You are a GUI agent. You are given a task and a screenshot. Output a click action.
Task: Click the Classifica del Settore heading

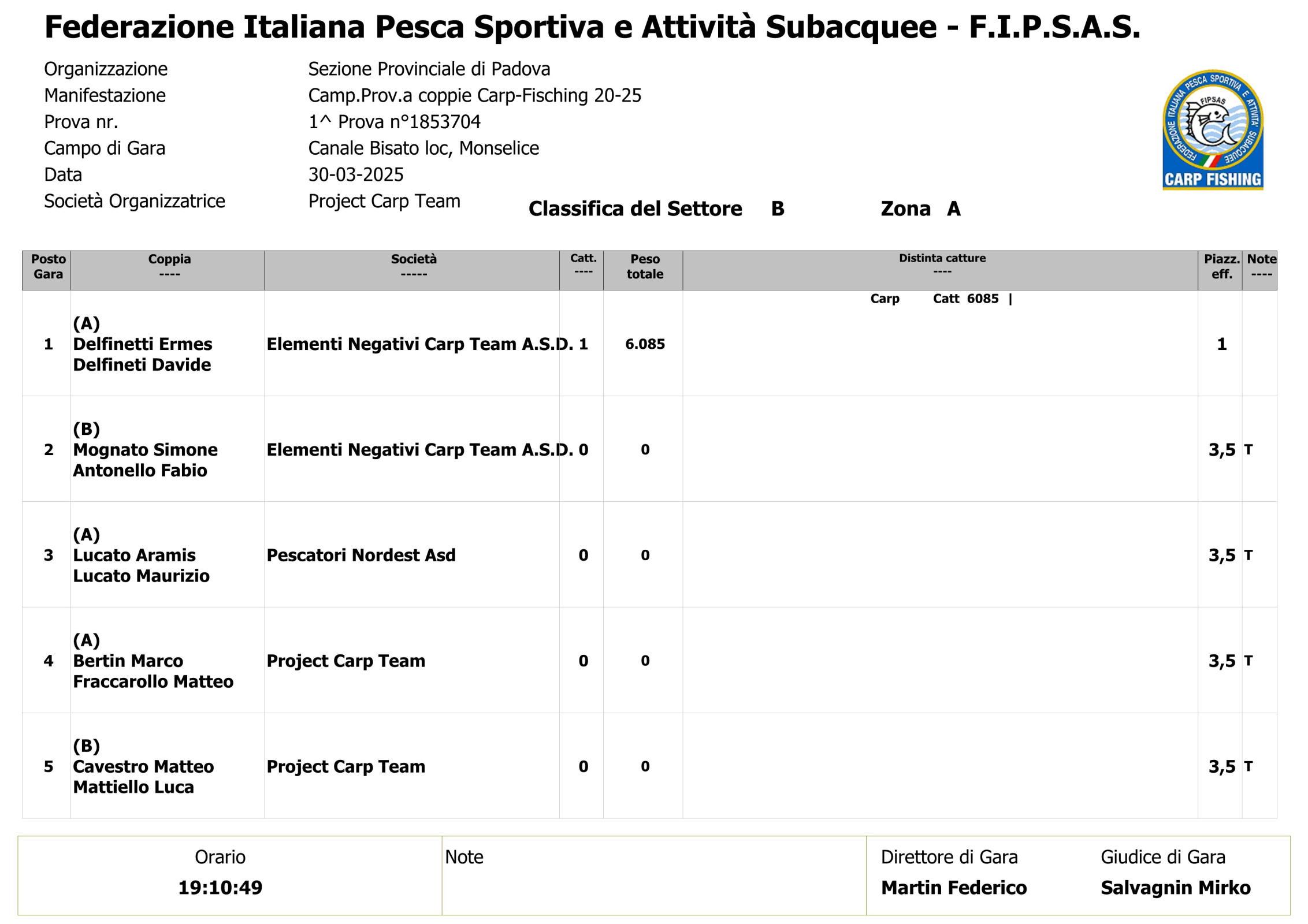[635, 208]
